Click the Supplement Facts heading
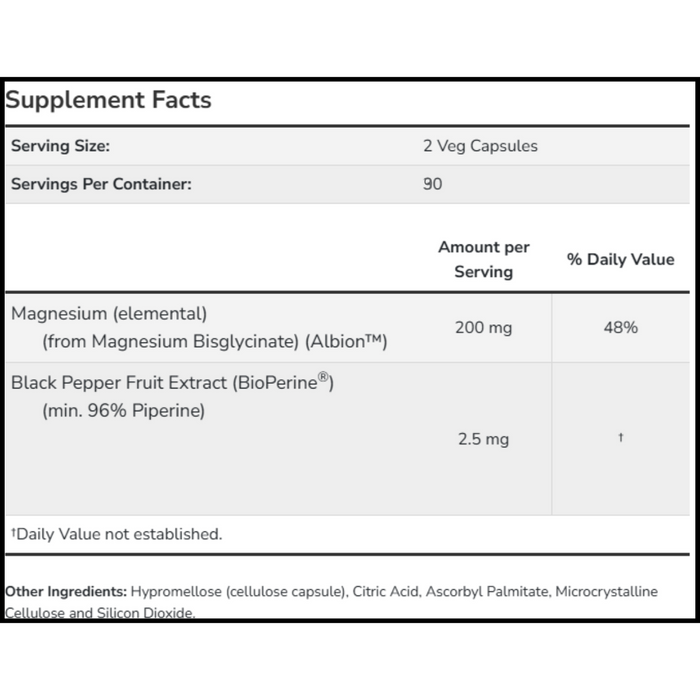This screenshot has width=700, height=700. [108, 100]
